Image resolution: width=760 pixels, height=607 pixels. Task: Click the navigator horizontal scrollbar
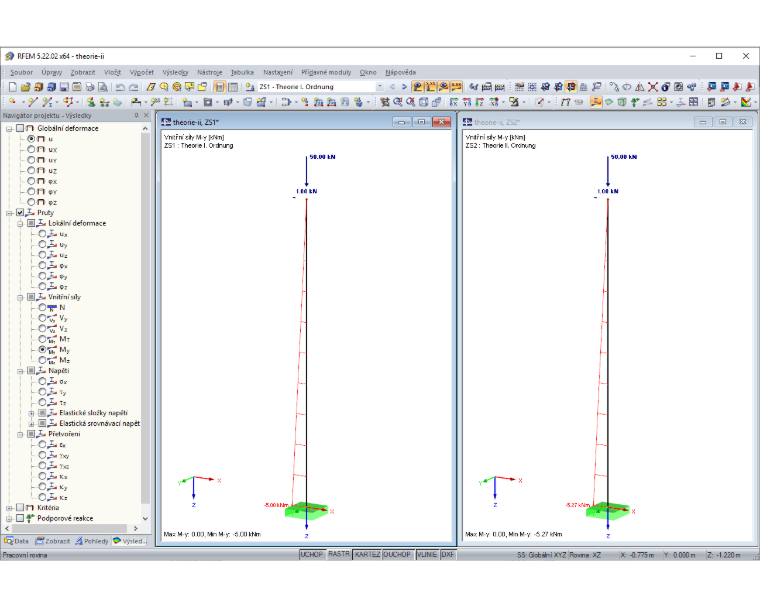tap(70, 528)
